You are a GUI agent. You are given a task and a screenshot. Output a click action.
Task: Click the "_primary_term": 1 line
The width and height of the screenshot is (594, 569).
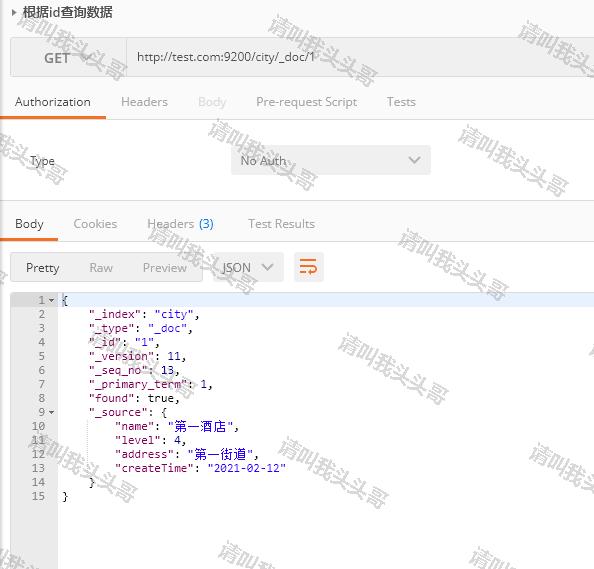point(151,385)
